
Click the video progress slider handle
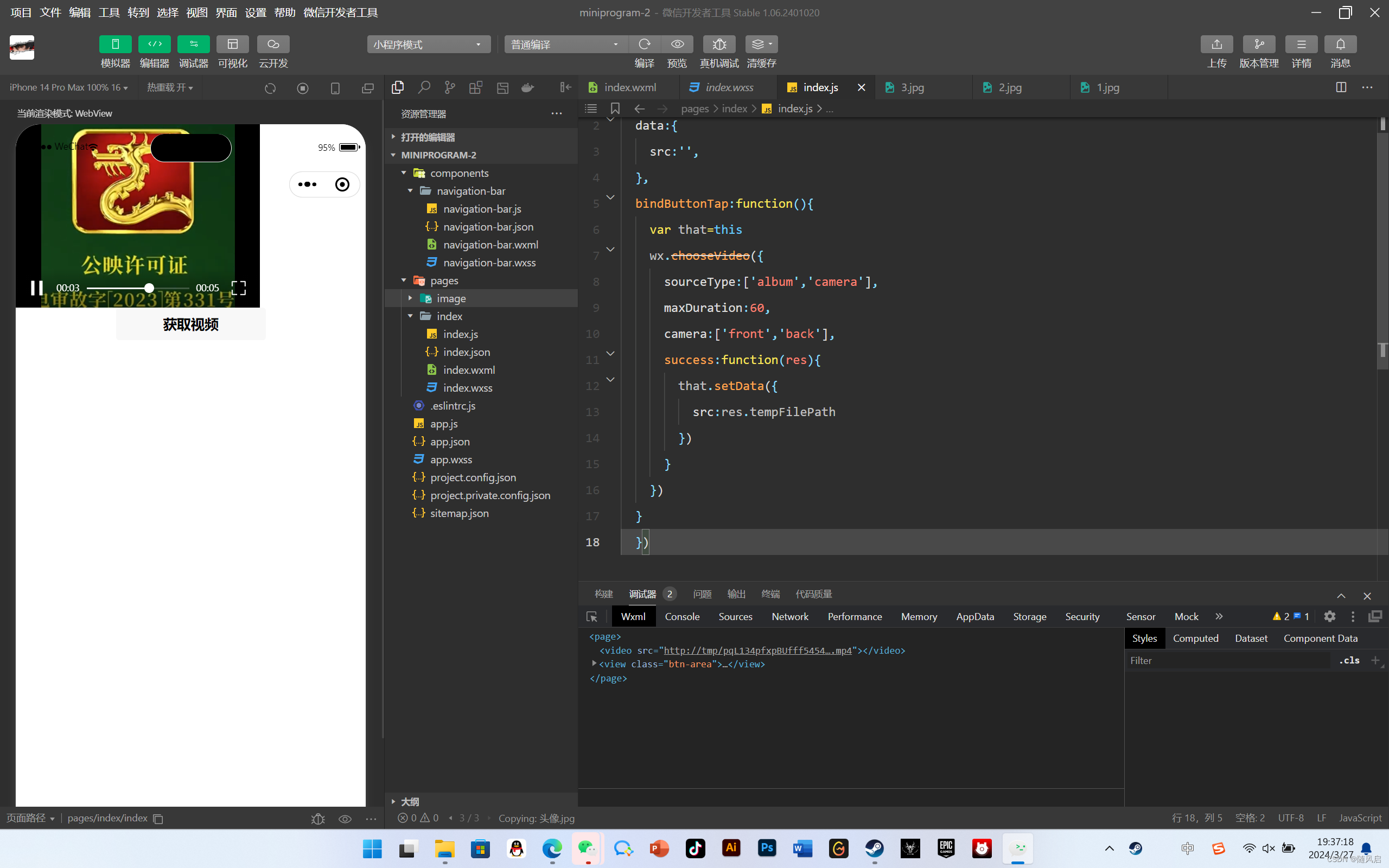pos(149,288)
